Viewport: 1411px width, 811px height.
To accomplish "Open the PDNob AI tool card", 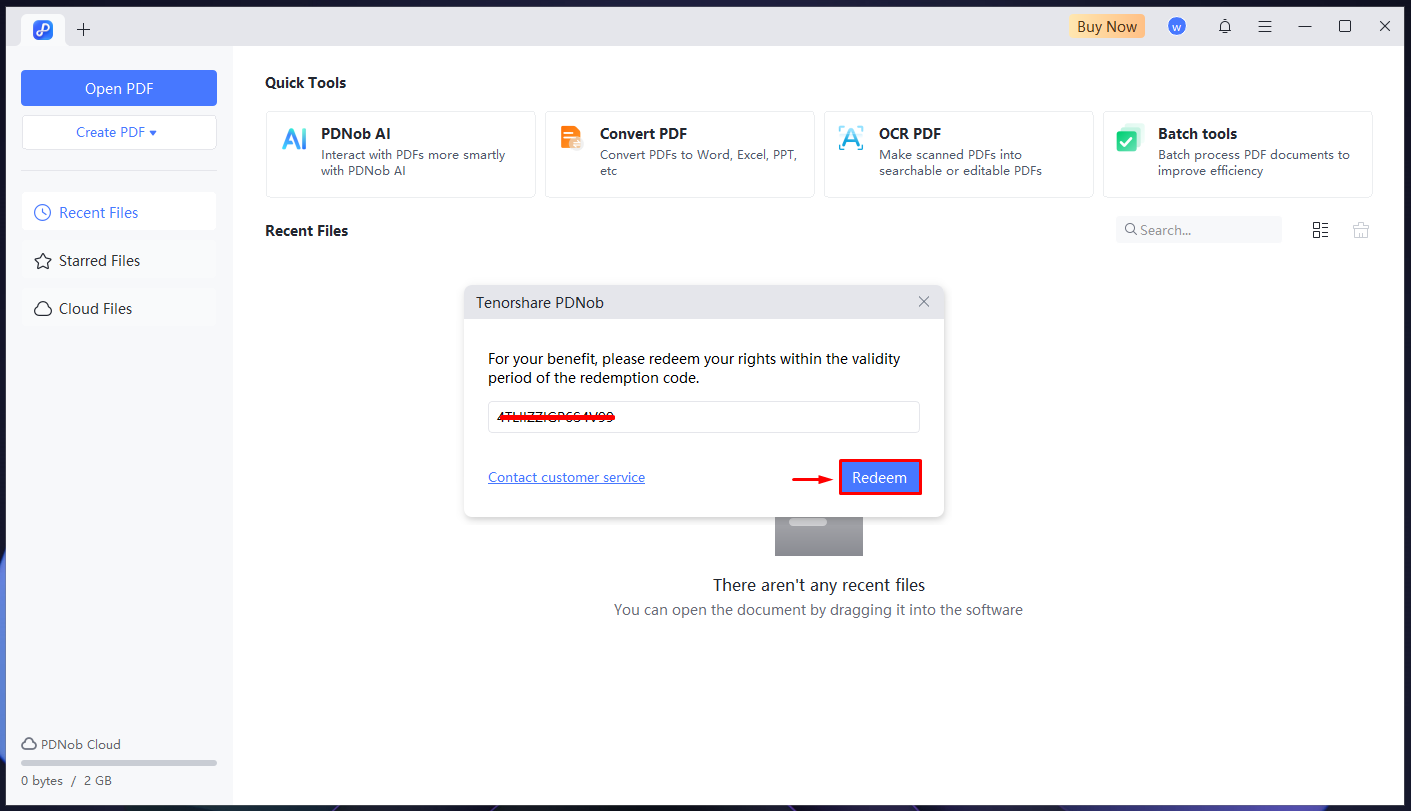I will pyautogui.click(x=401, y=154).
